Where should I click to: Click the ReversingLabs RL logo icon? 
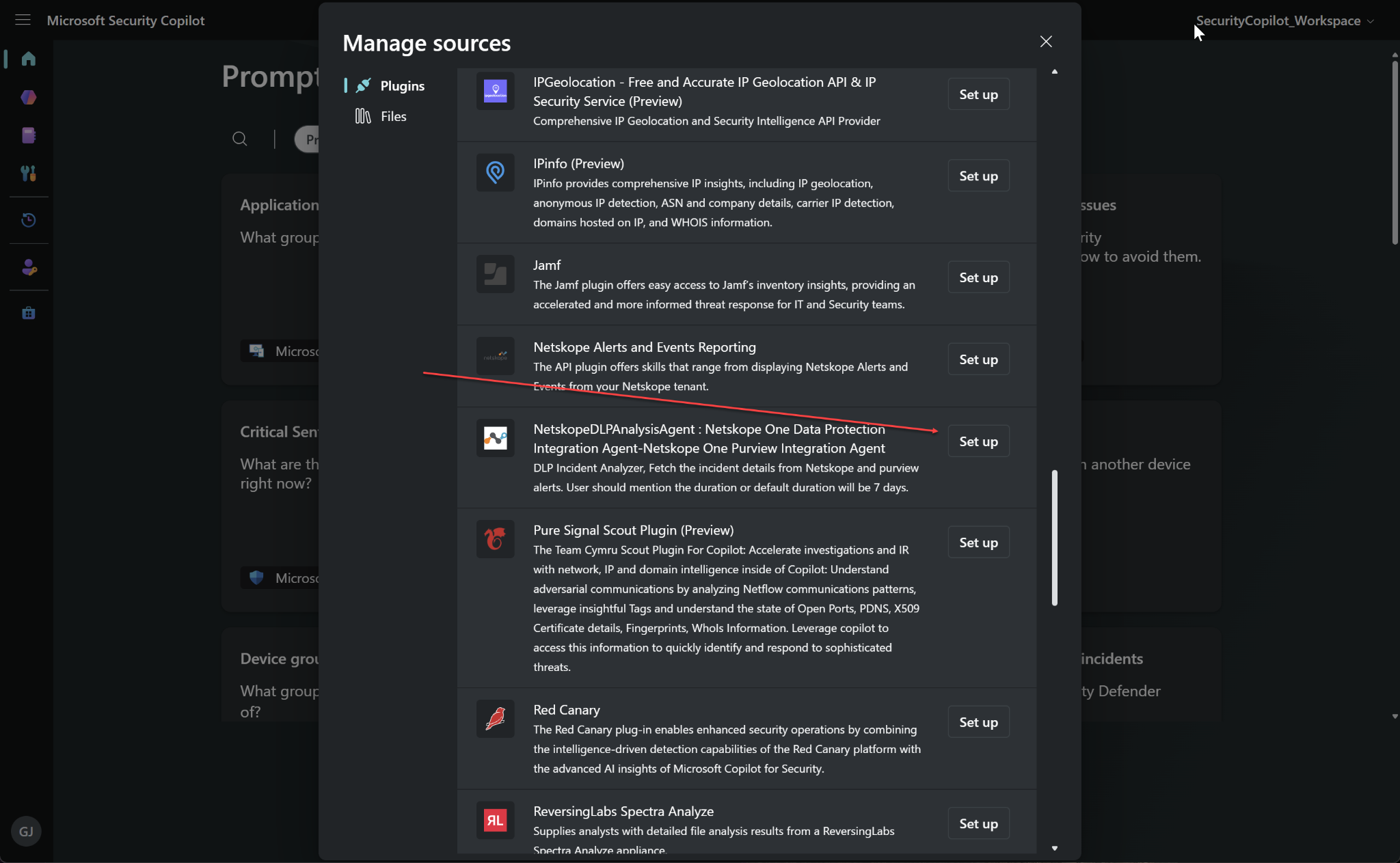pos(495,820)
